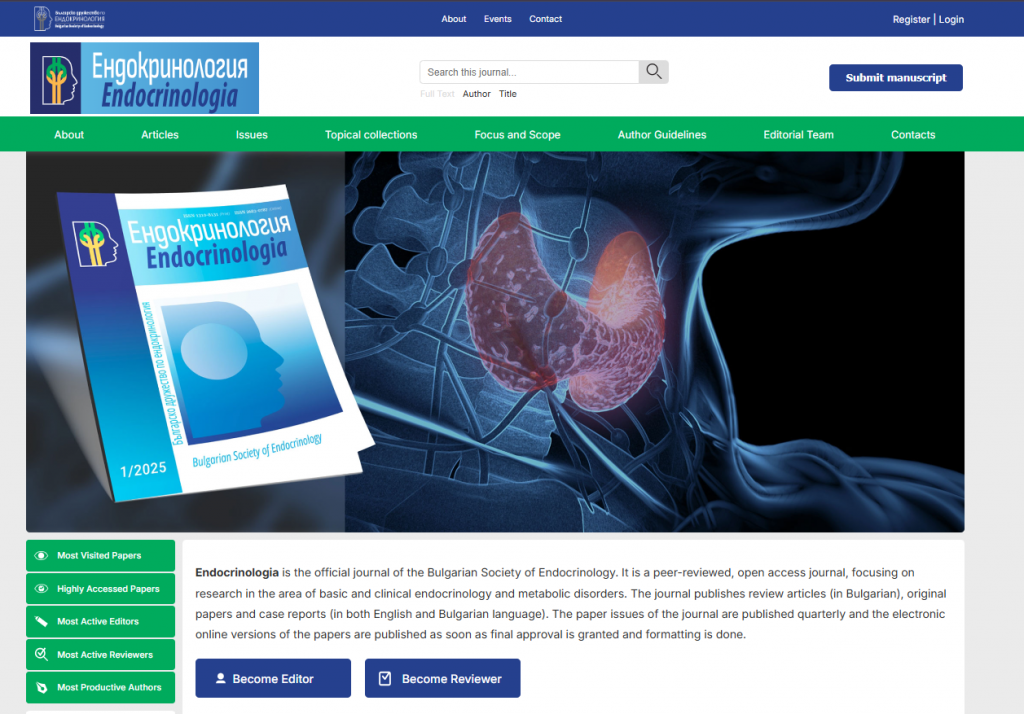The height and width of the screenshot is (714, 1024).
Task: Go to Contacts in the green bar
Action: (x=913, y=135)
